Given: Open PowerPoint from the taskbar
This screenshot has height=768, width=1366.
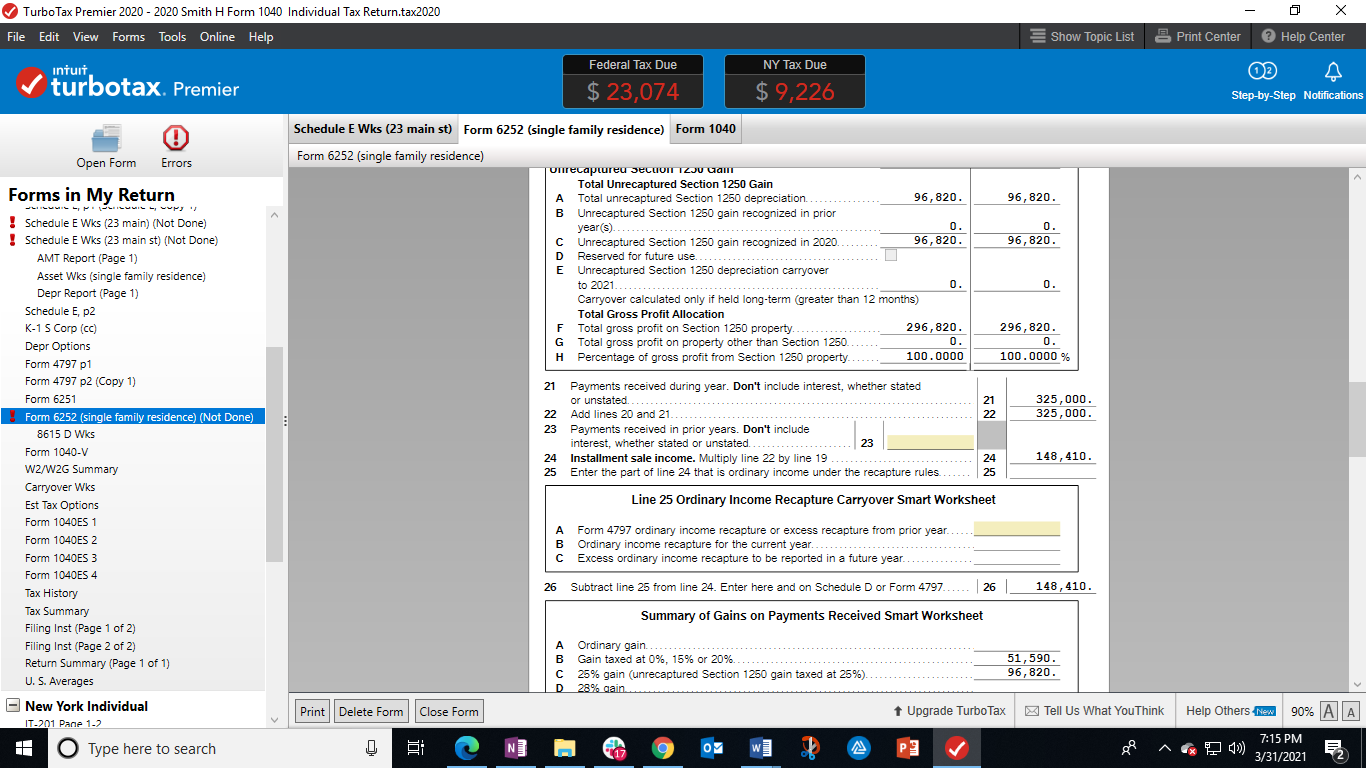Looking at the screenshot, I should click(909, 748).
